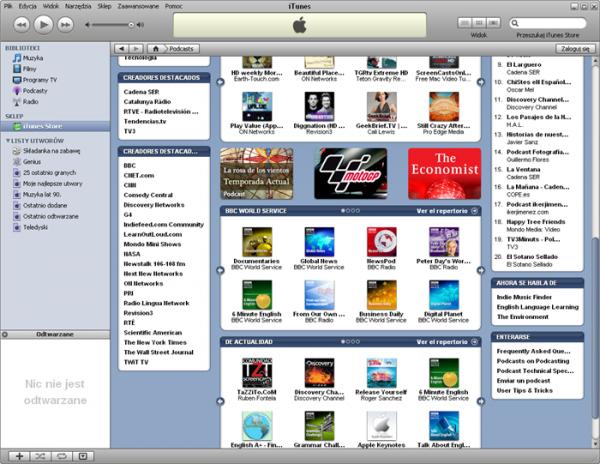600x464 pixels.
Task: Open the Edycja menu
Action: tap(28, 6)
